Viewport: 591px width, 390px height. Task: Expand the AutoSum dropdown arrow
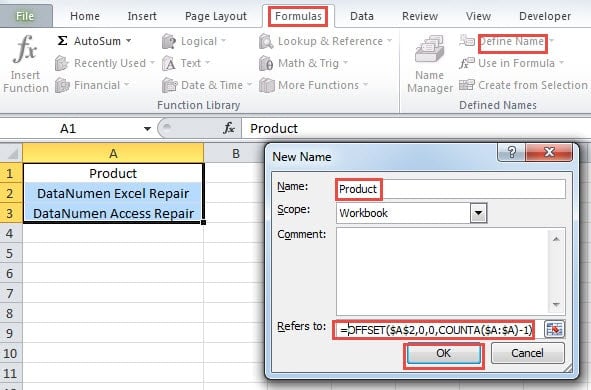(x=129, y=41)
